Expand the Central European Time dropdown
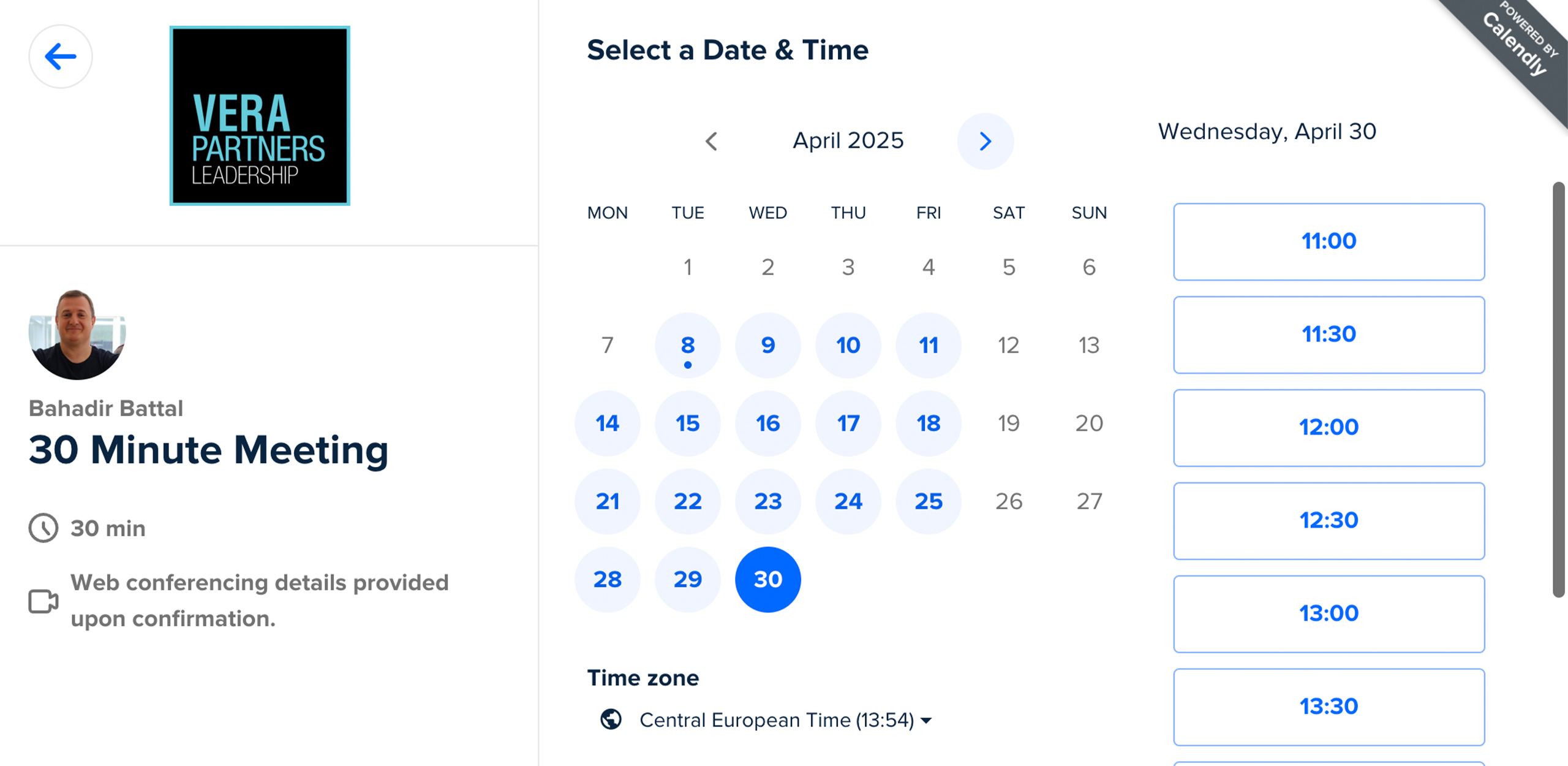Screen dimensions: 1568x766 pos(785,720)
